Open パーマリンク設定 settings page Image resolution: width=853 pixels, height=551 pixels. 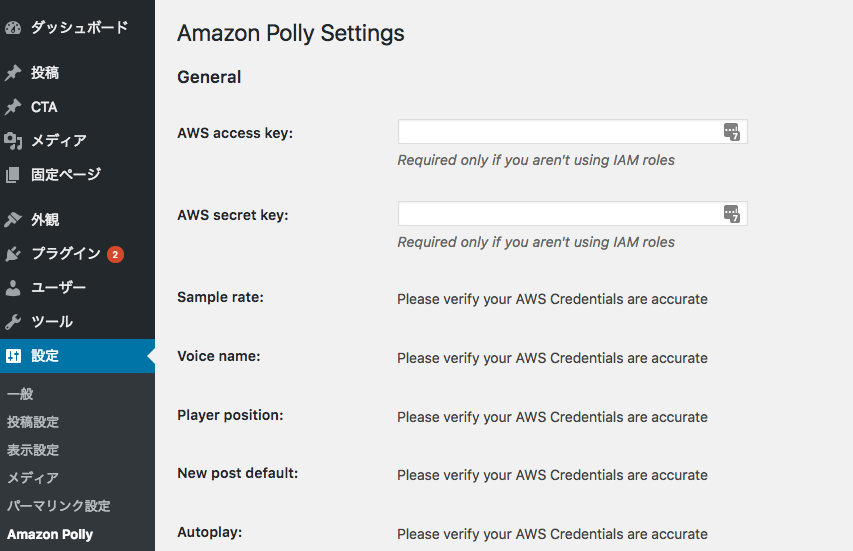point(59,506)
